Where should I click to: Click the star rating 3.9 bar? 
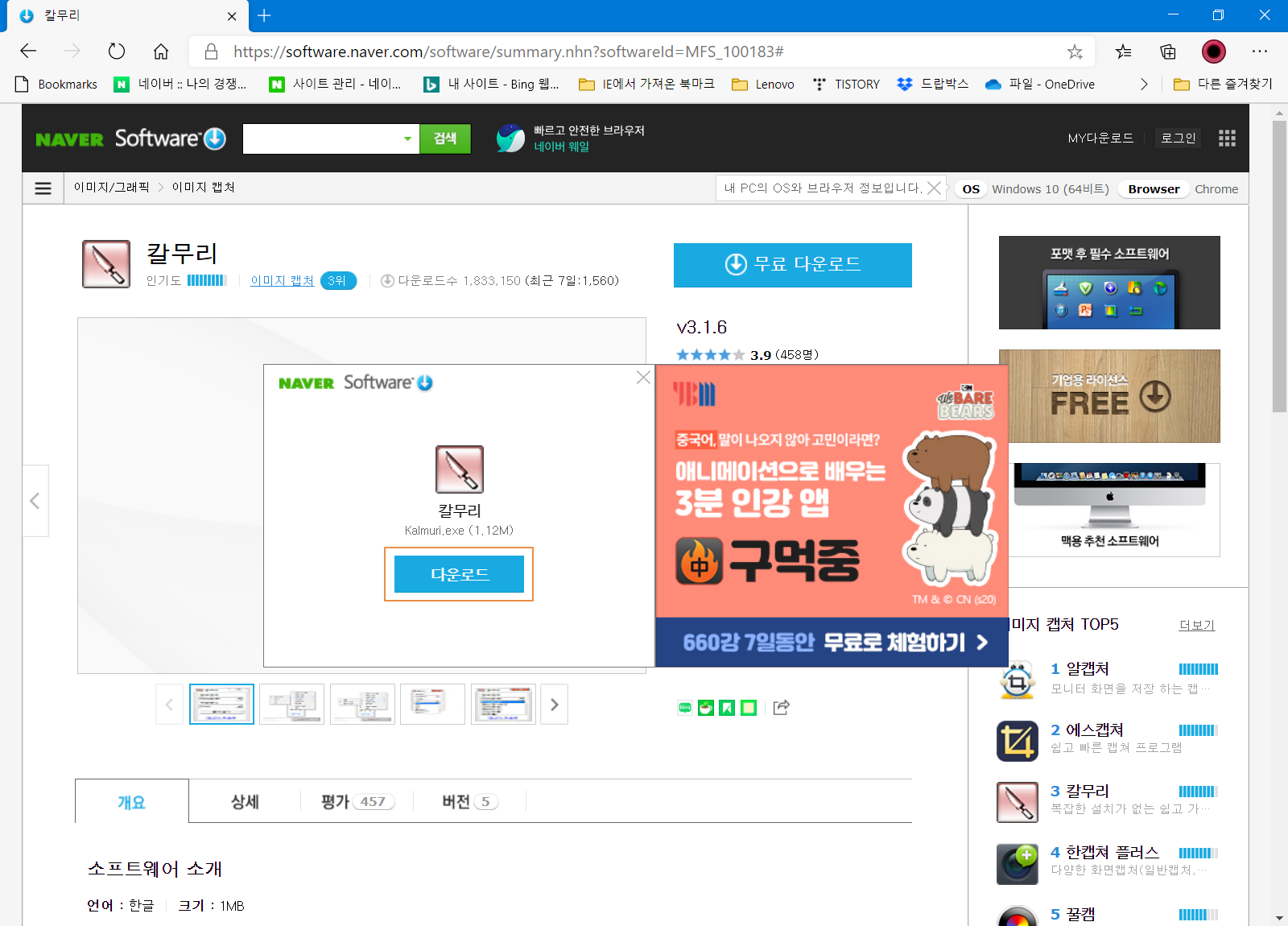point(710,354)
